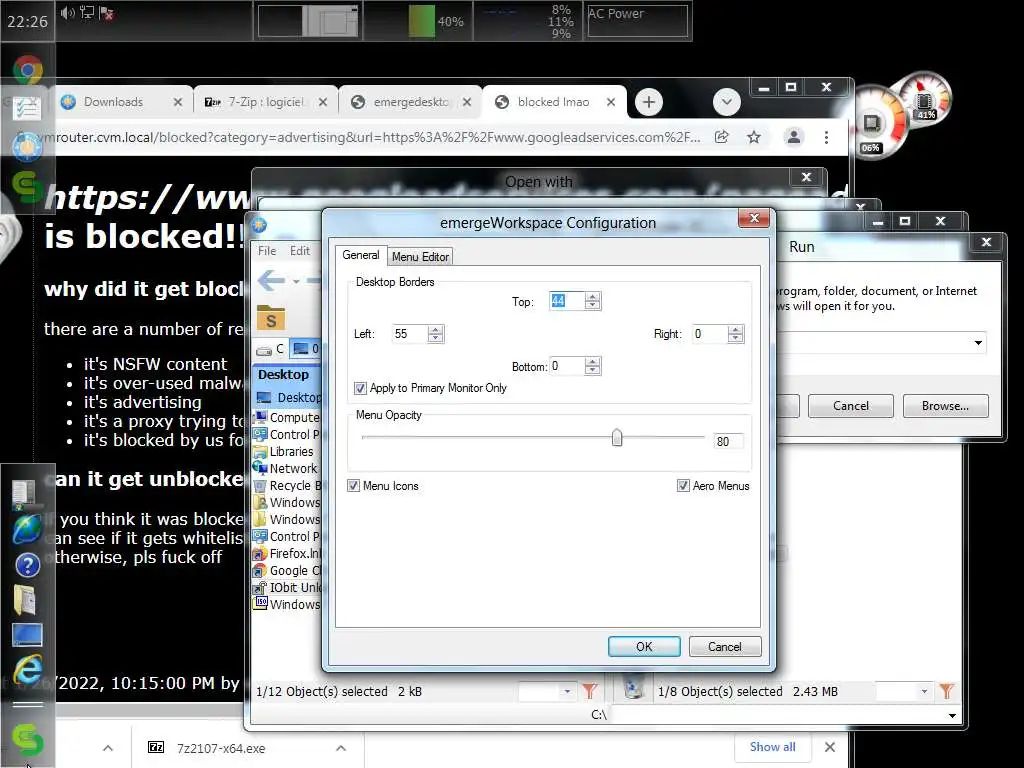
Task: Open the Chrome profile avatar icon
Action: tap(793, 137)
